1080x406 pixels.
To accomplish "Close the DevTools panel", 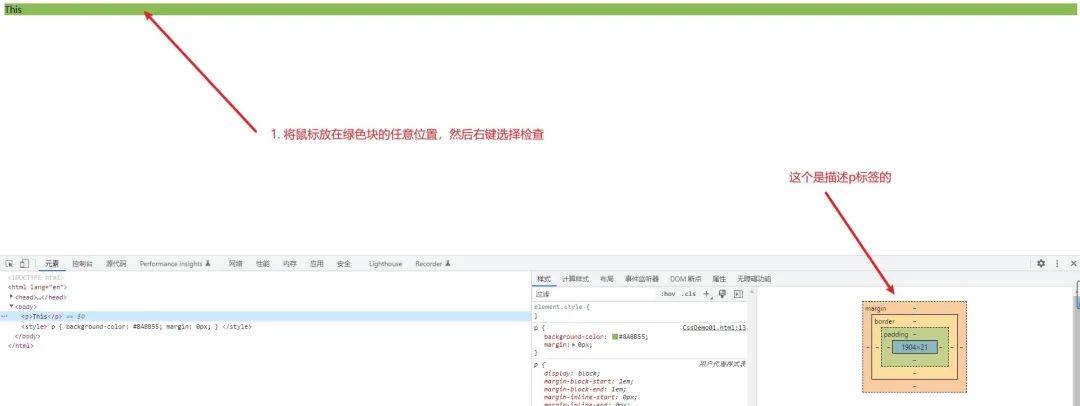I will point(1073,263).
